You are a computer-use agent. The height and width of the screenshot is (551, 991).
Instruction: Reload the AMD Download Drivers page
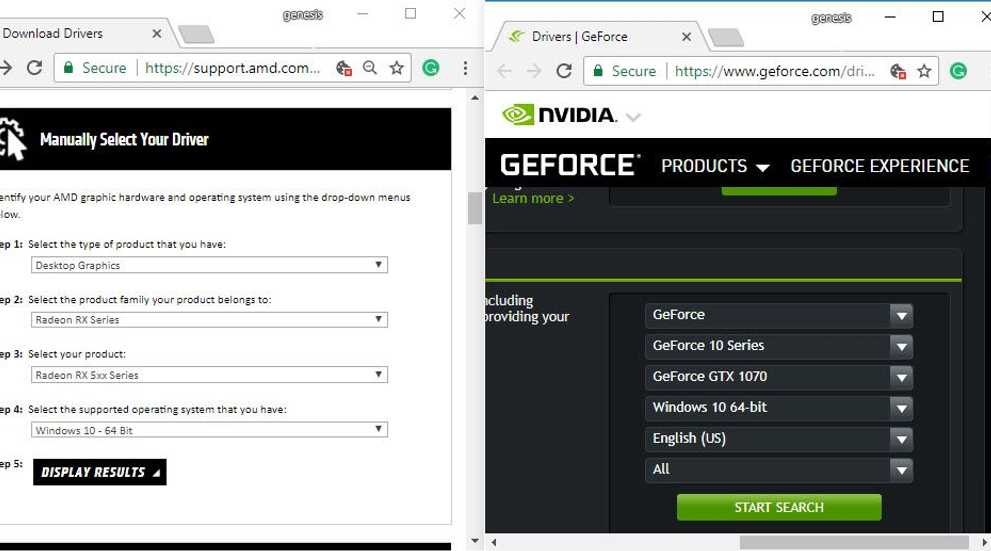[x=34, y=68]
